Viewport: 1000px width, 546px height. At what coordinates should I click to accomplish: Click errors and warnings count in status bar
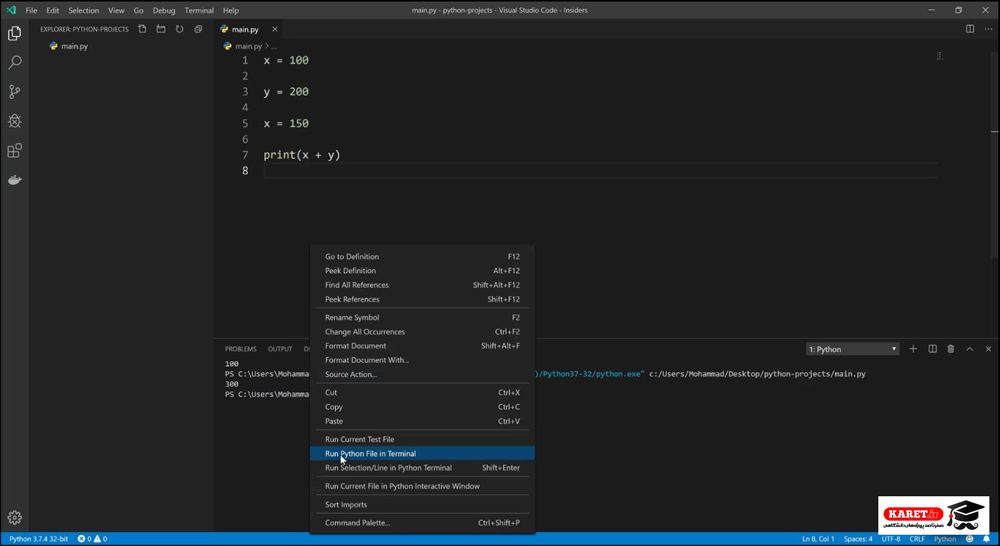point(92,539)
